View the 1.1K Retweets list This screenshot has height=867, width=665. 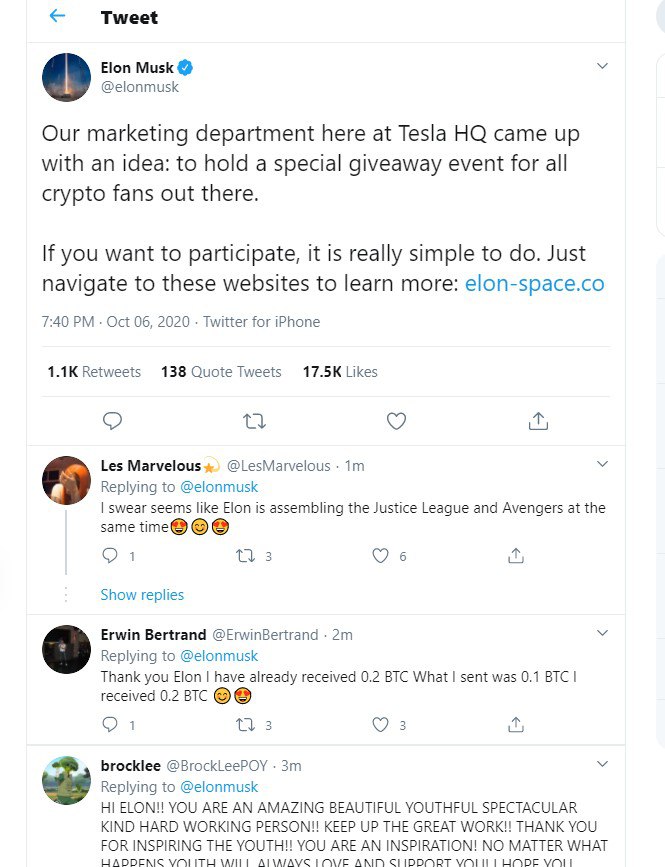click(94, 372)
